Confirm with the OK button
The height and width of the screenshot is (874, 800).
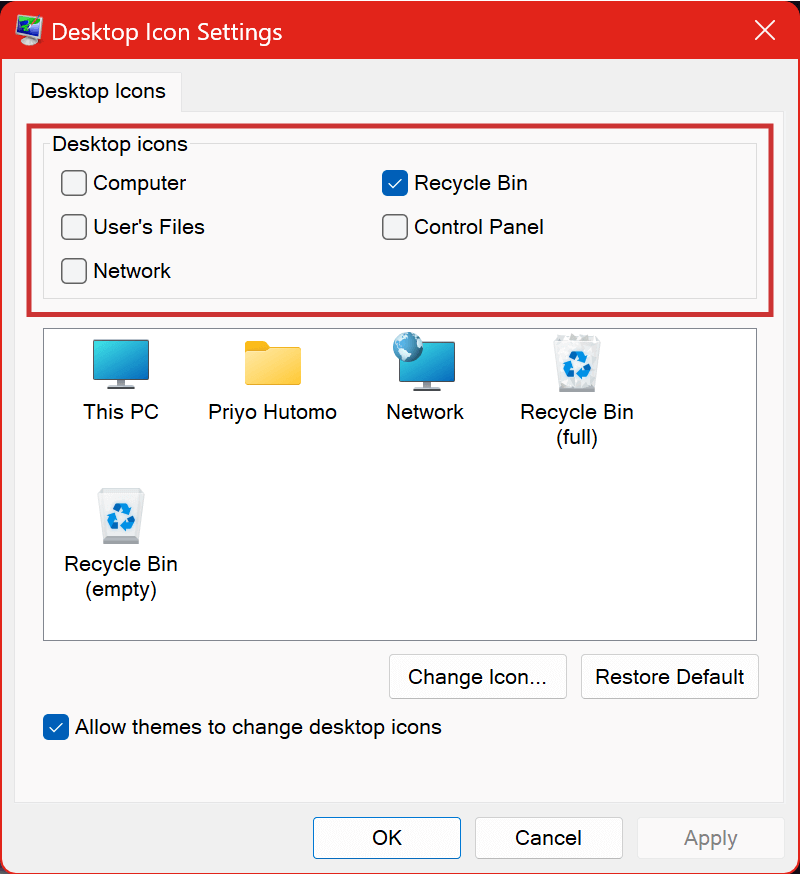point(387,838)
